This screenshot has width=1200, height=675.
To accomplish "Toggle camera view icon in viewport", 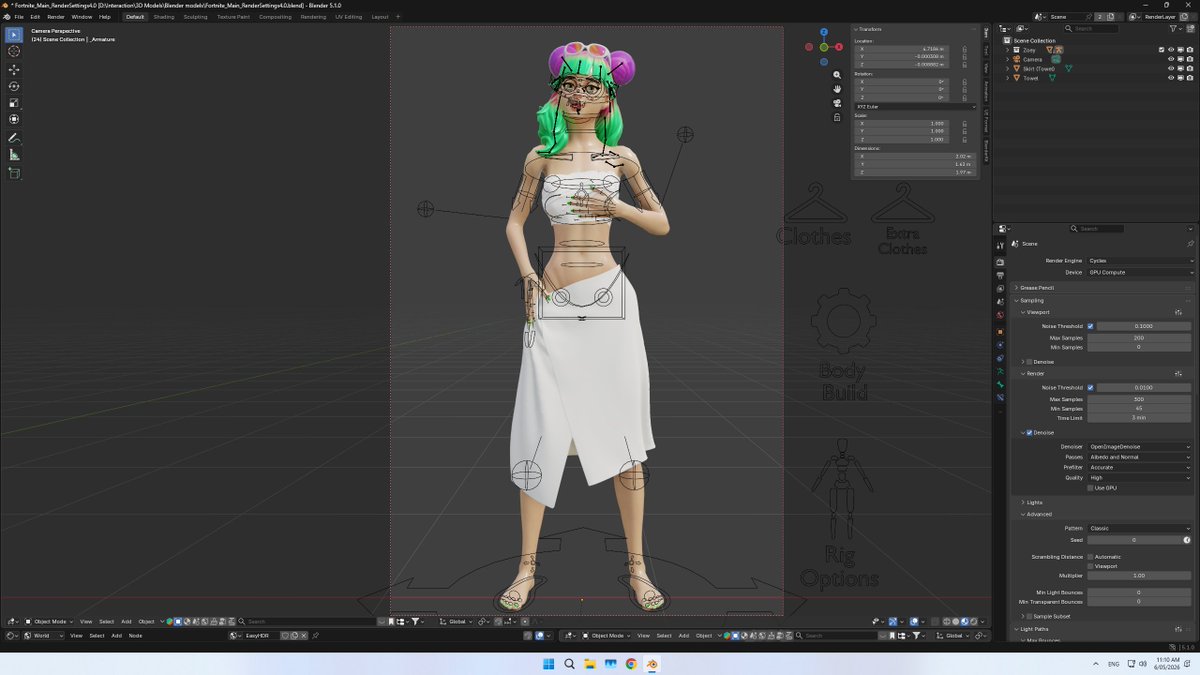I will pos(837,103).
